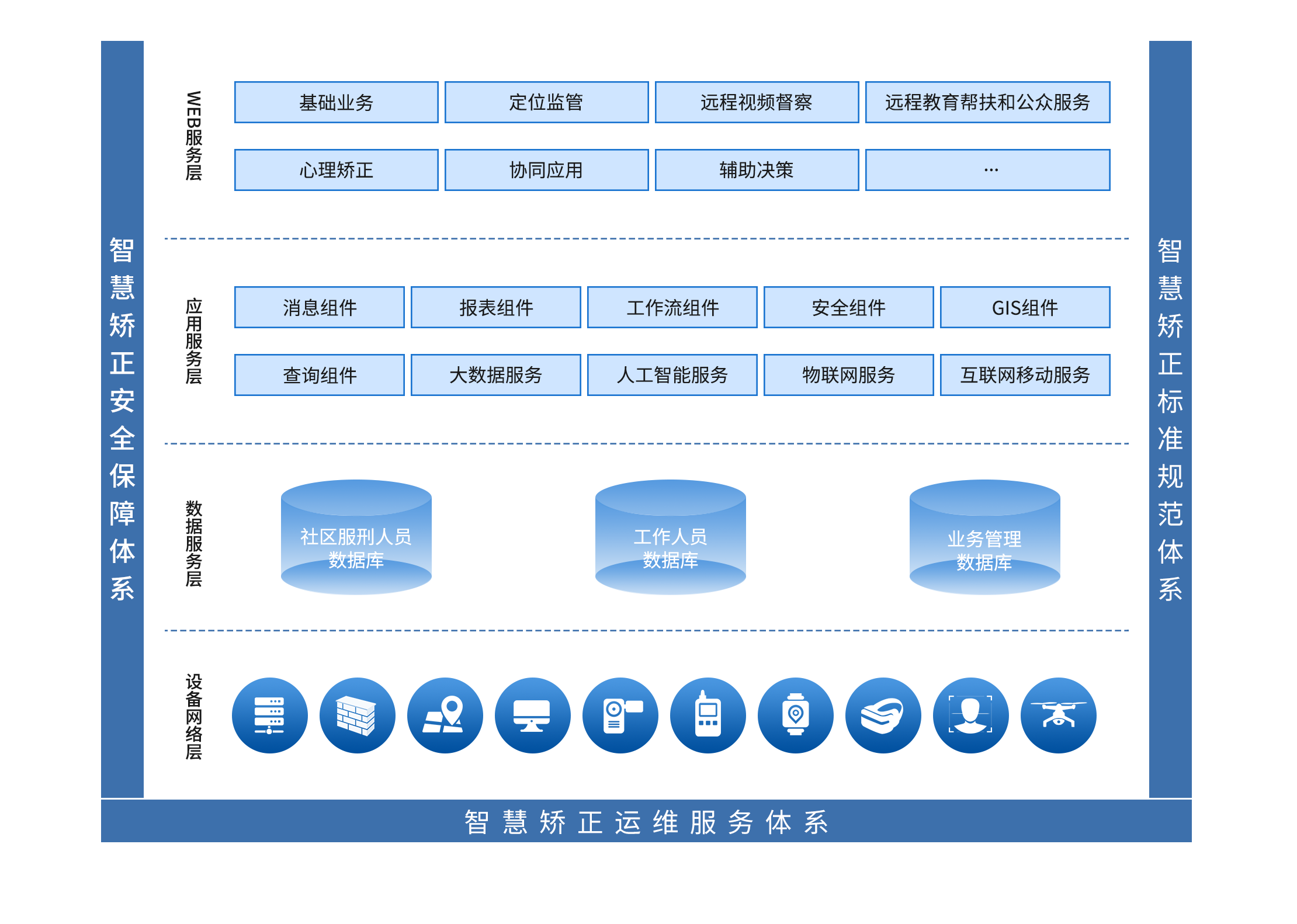Click the face recognition icon

[x=971, y=715]
